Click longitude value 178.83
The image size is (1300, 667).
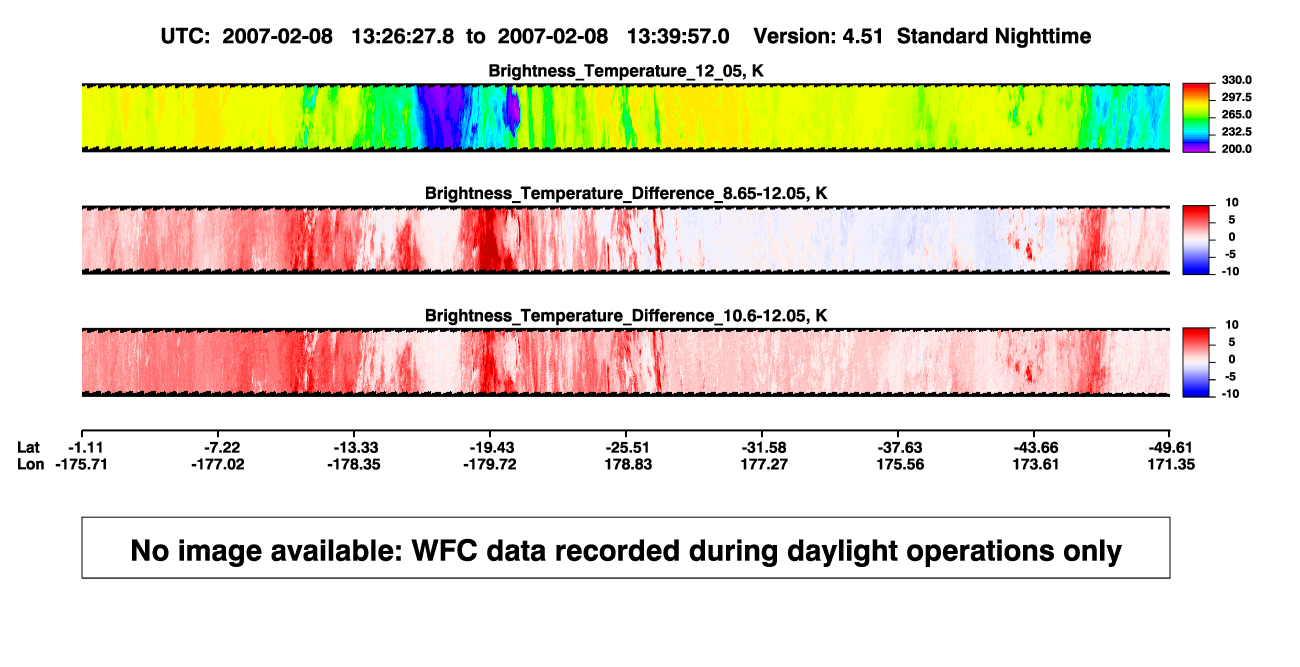(x=630, y=464)
